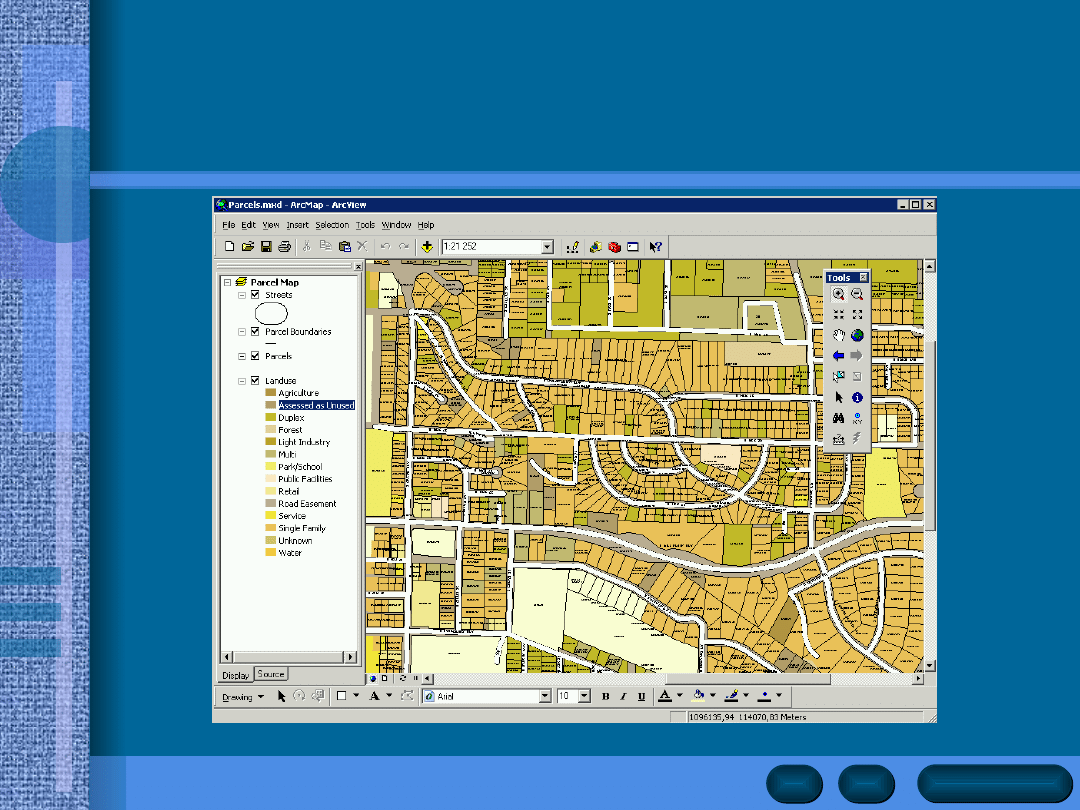1080x810 pixels.
Task: Click the Save icon in the toolbar
Action: [x=266, y=246]
